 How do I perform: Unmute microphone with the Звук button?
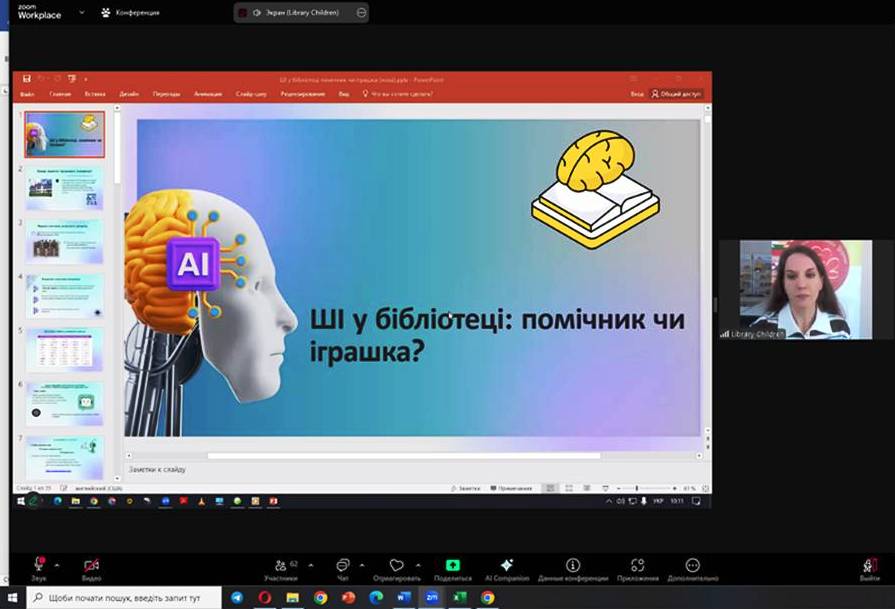click(x=39, y=565)
